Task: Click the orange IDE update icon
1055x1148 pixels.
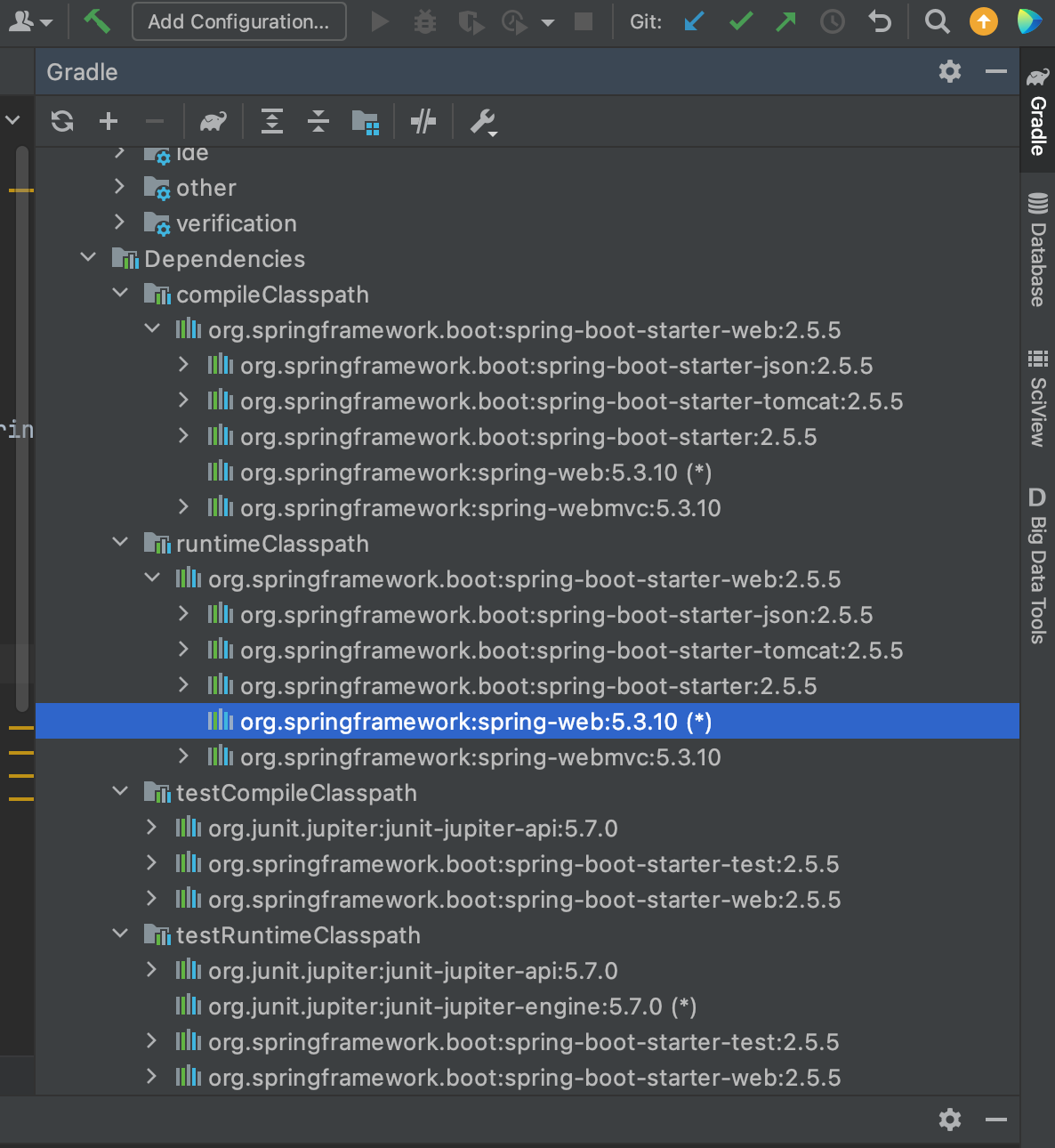Action: [x=984, y=21]
